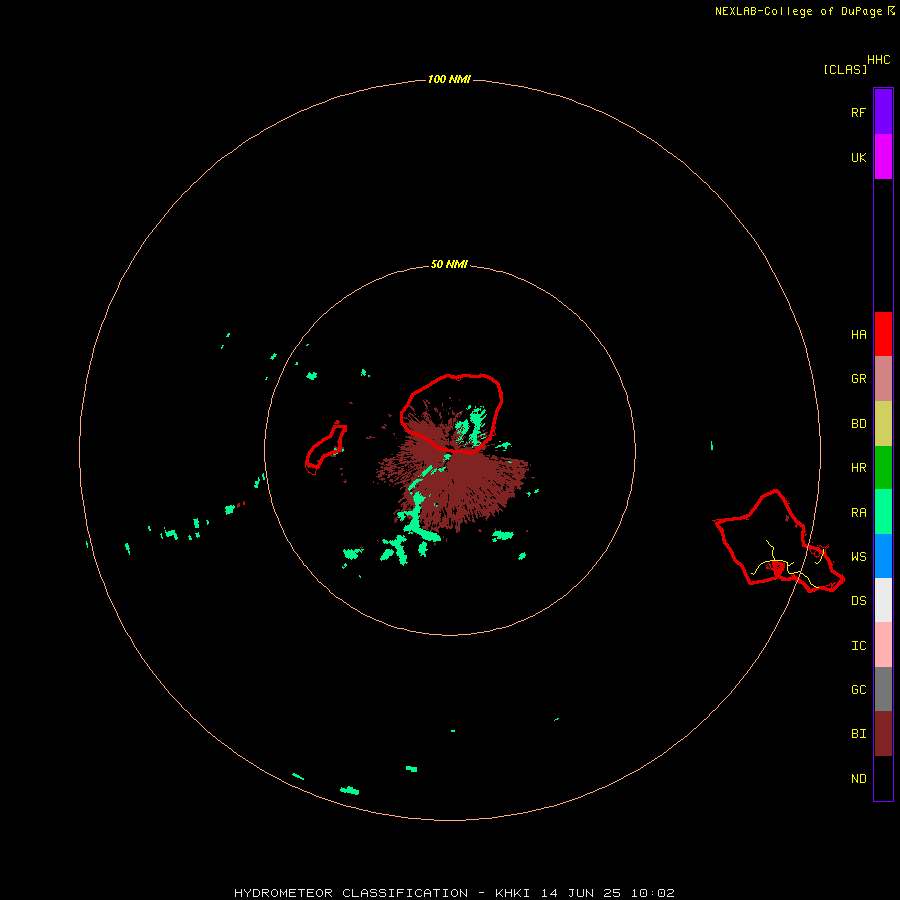Click the GC legend label
This screenshot has height=900, width=900.
coord(858,689)
